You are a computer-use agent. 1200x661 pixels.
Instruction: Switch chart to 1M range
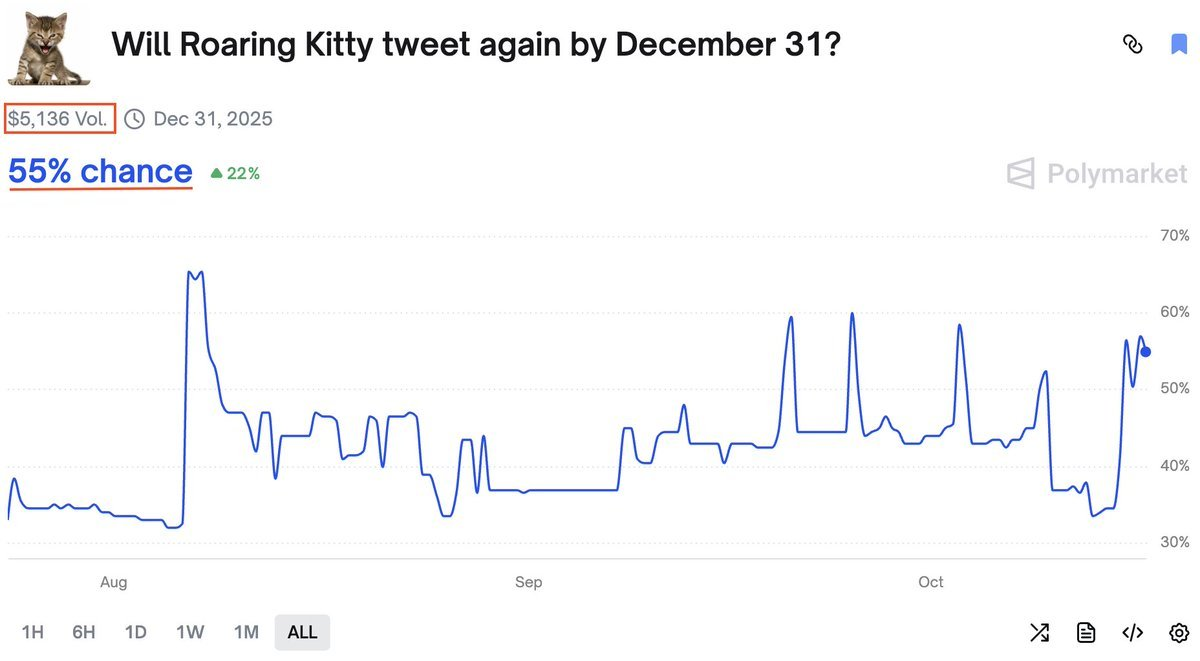pos(246,632)
